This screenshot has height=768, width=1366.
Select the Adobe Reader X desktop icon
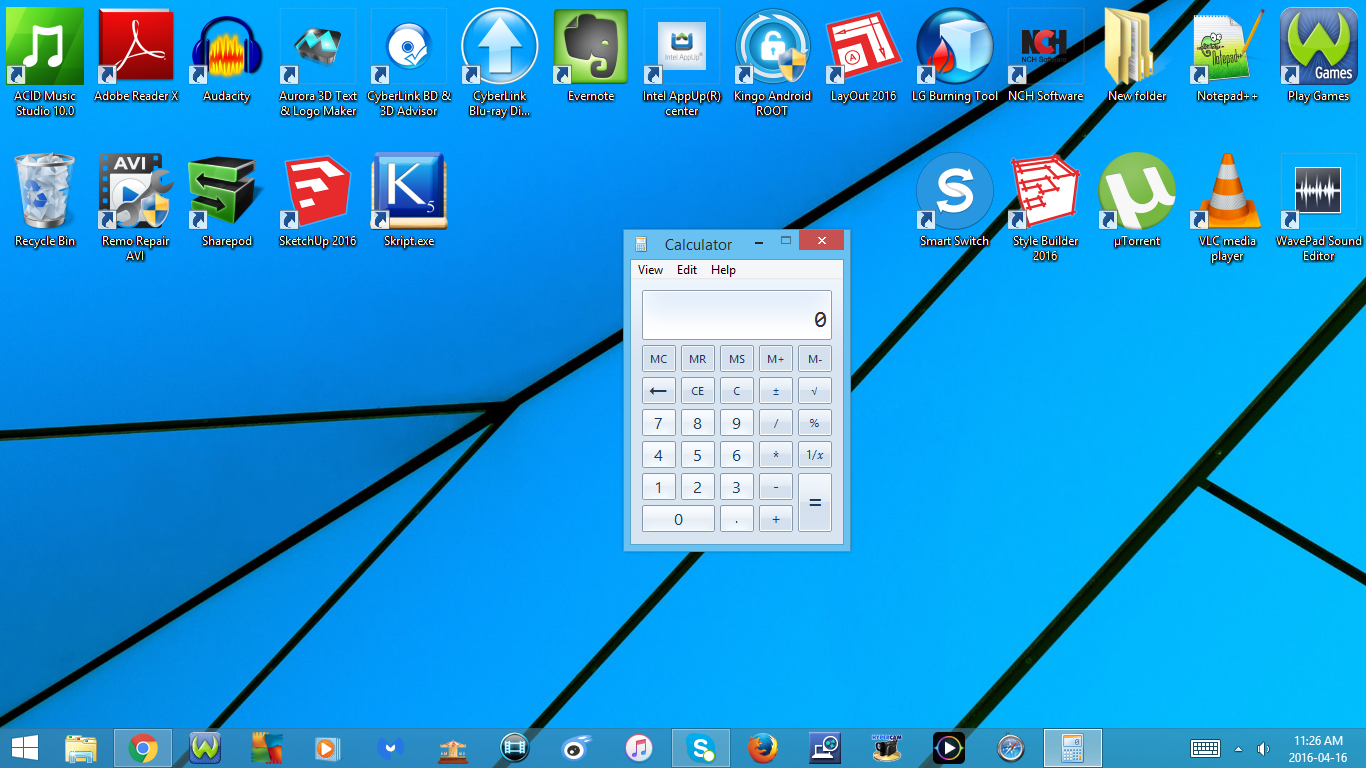click(x=136, y=47)
